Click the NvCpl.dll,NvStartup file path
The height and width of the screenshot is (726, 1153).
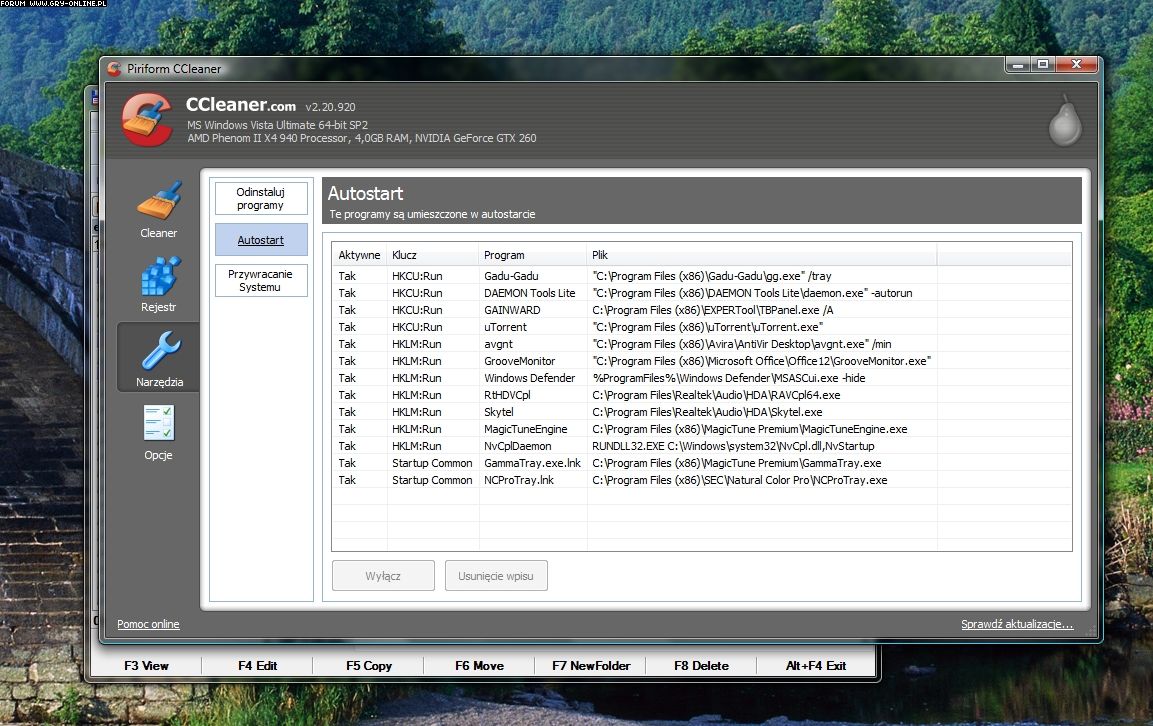pyautogui.click(x=733, y=446)
